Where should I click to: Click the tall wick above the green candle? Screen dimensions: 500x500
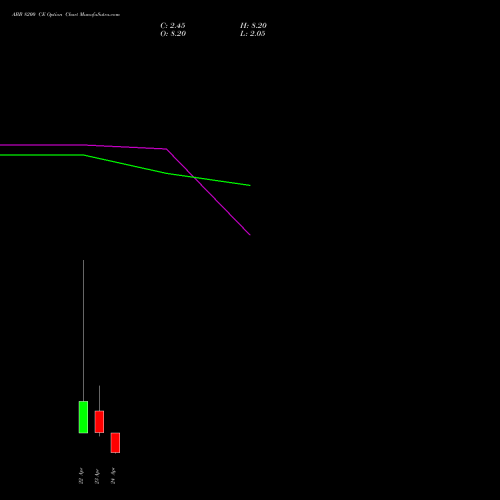coord(83,330)
